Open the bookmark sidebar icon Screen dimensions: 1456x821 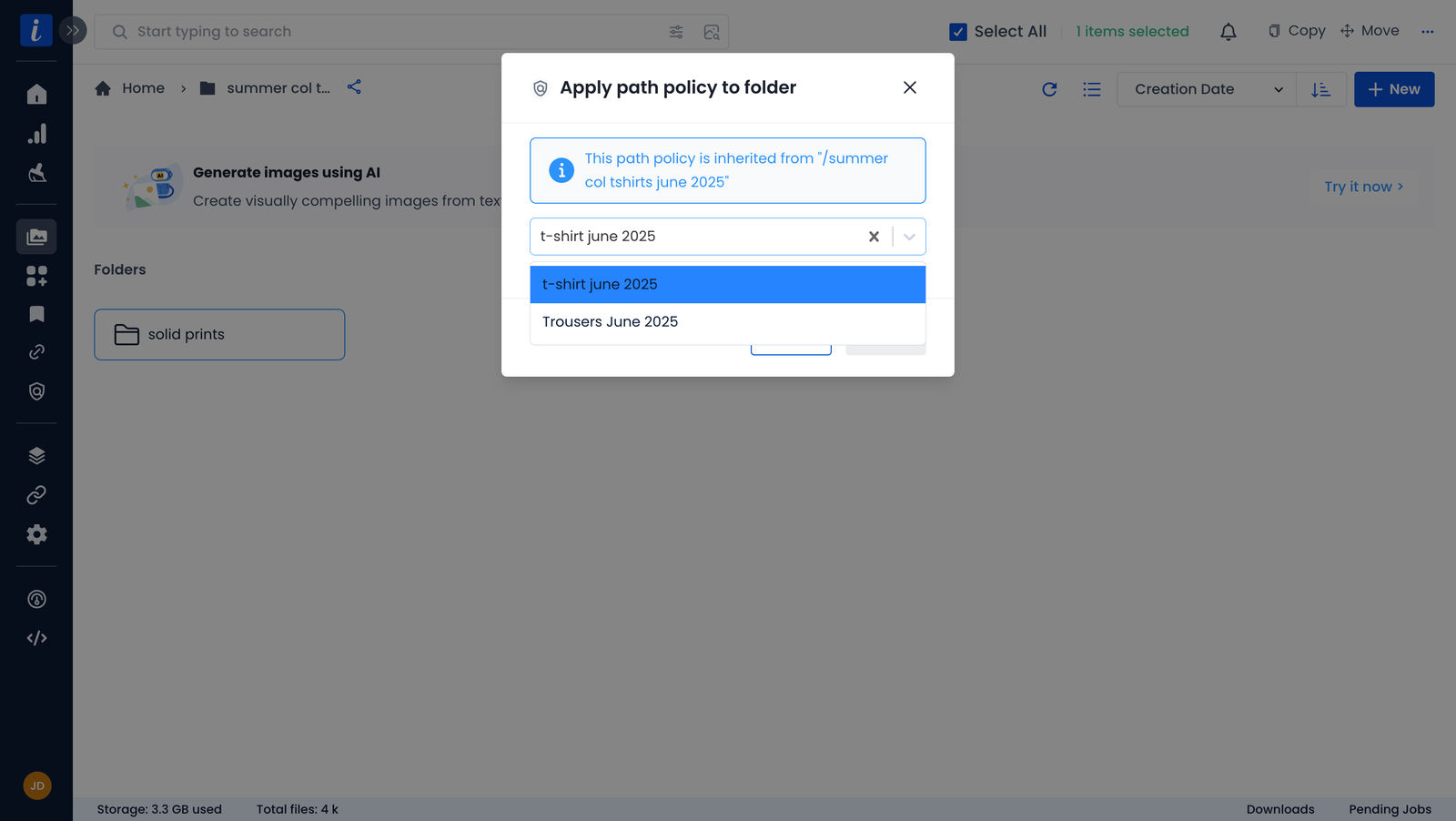pos(36,314)
